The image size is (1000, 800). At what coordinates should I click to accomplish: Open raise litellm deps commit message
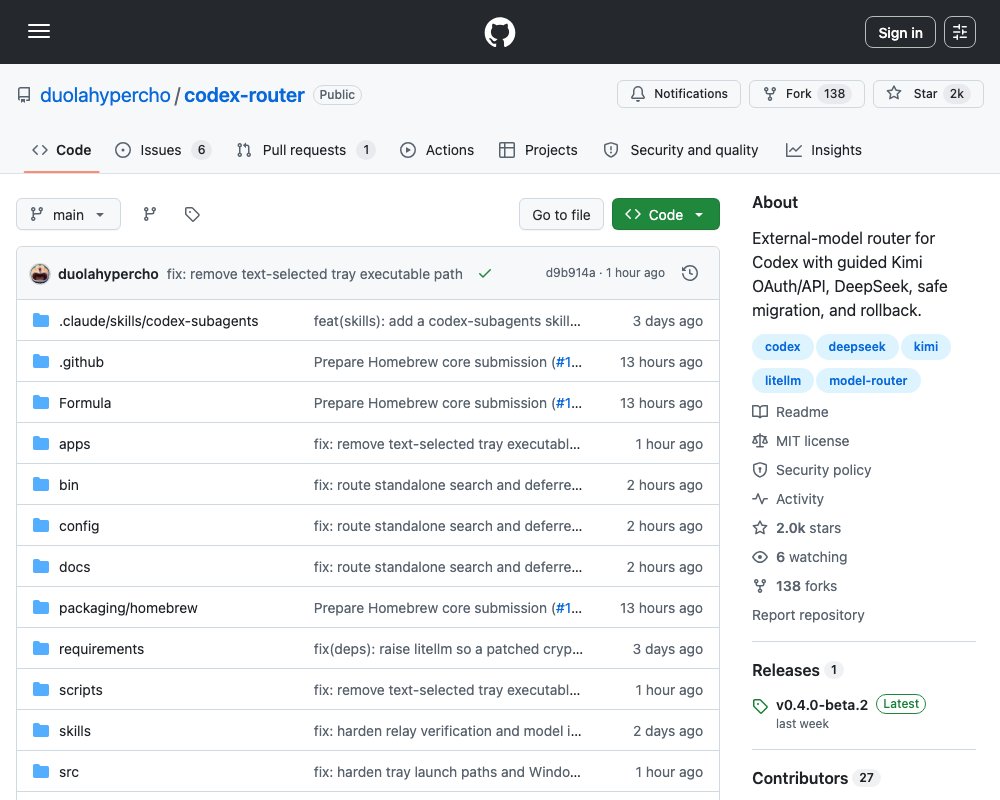[x=448, y=649]
